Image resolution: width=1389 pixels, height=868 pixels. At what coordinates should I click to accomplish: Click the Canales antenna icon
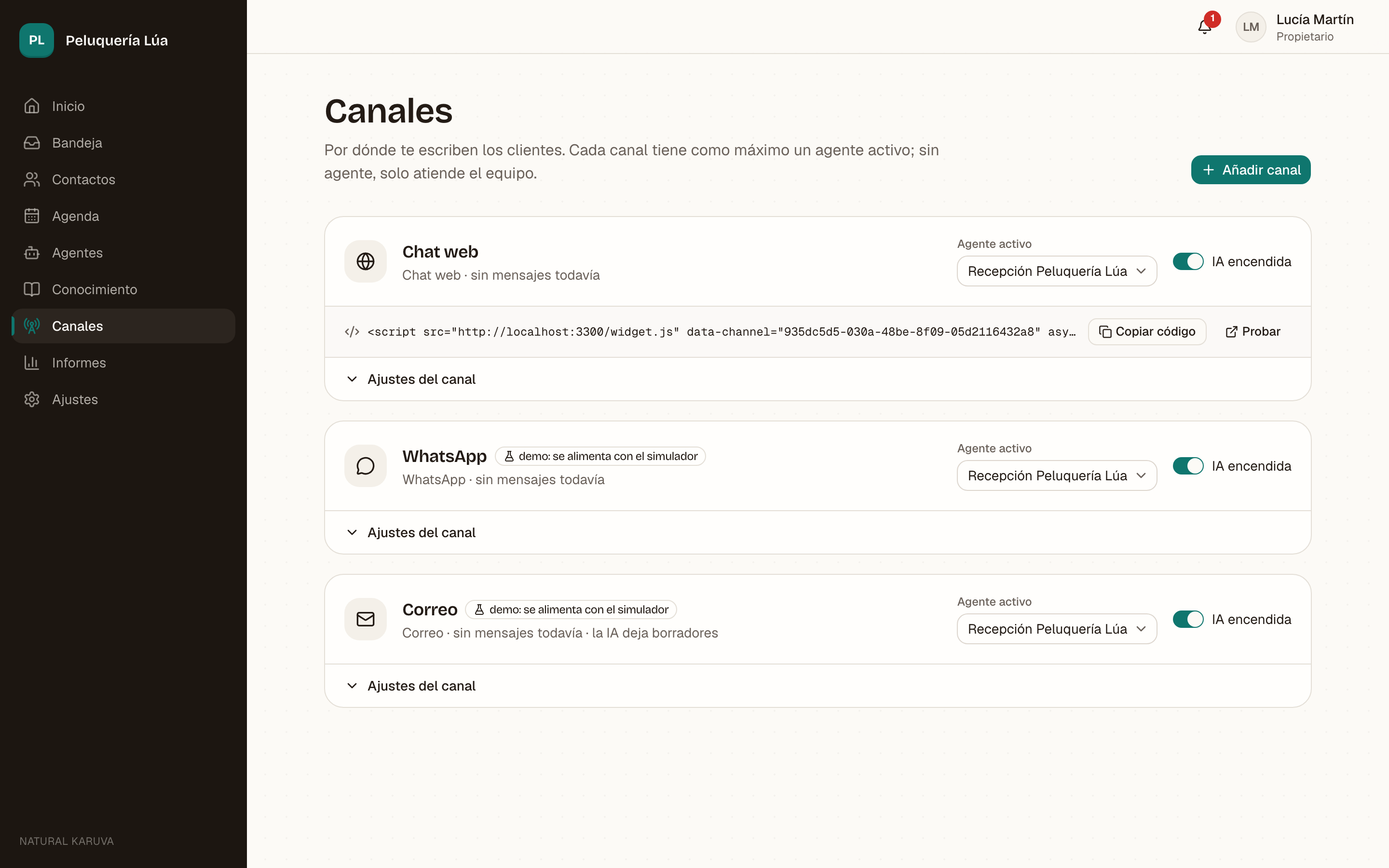click(x=32, y=326)
